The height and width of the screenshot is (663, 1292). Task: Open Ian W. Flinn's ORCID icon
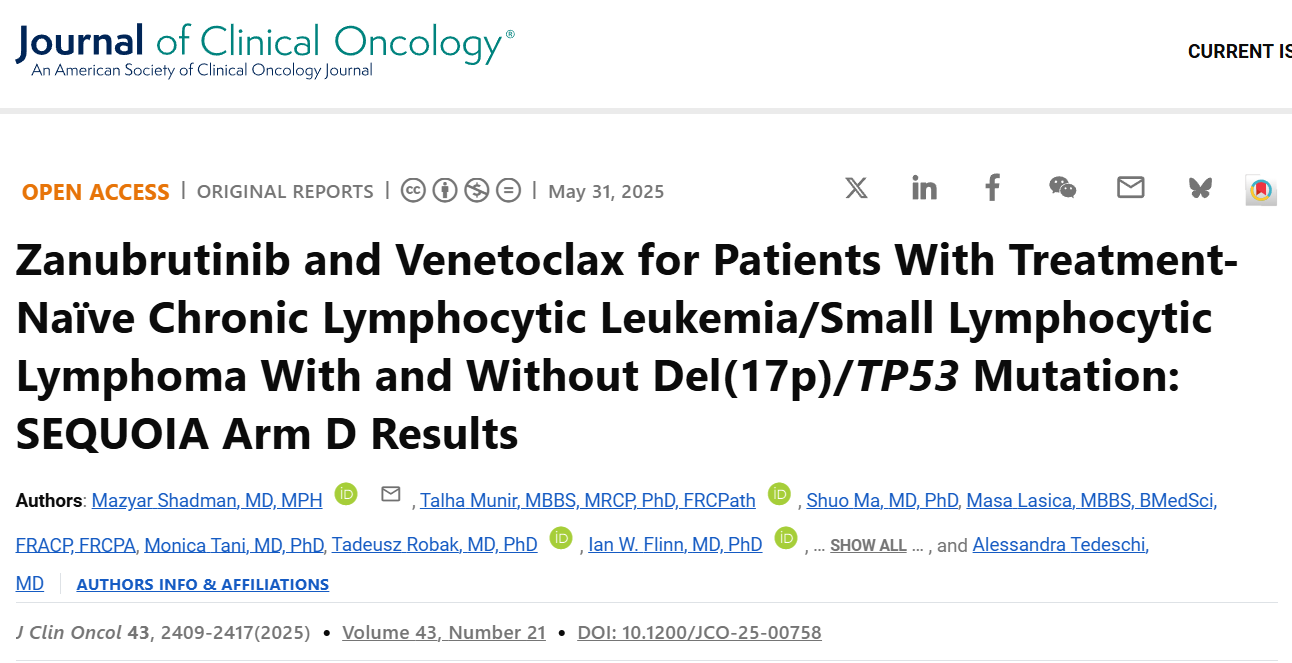coord(786,538)
